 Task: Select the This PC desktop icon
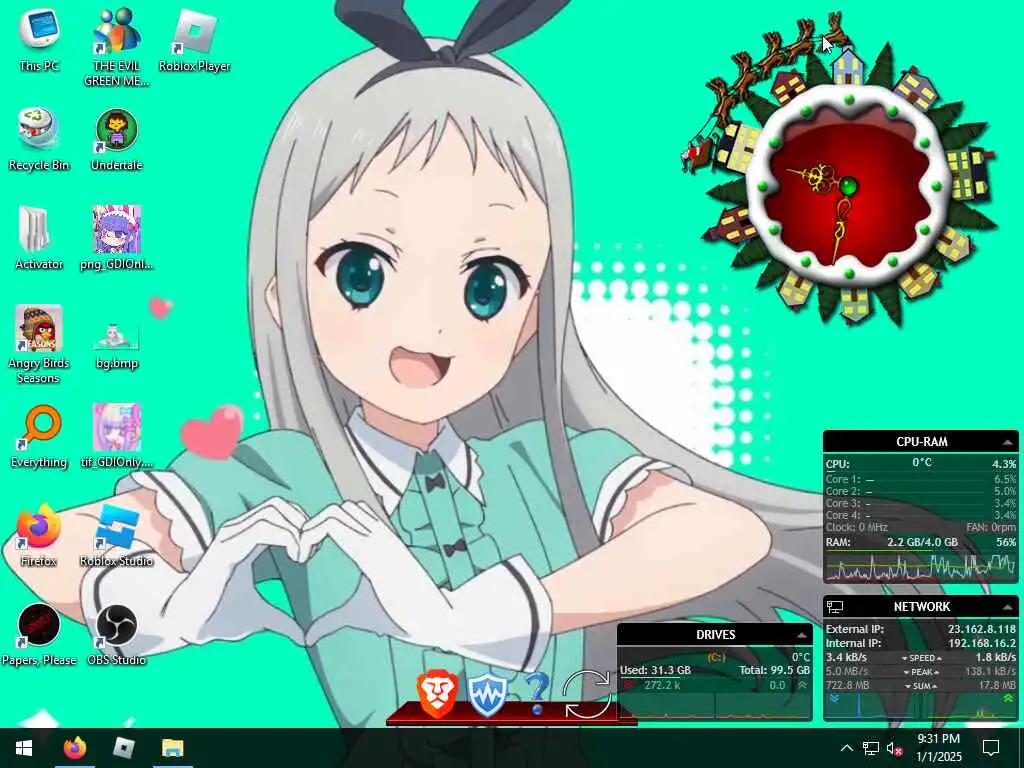click(39, 40)
